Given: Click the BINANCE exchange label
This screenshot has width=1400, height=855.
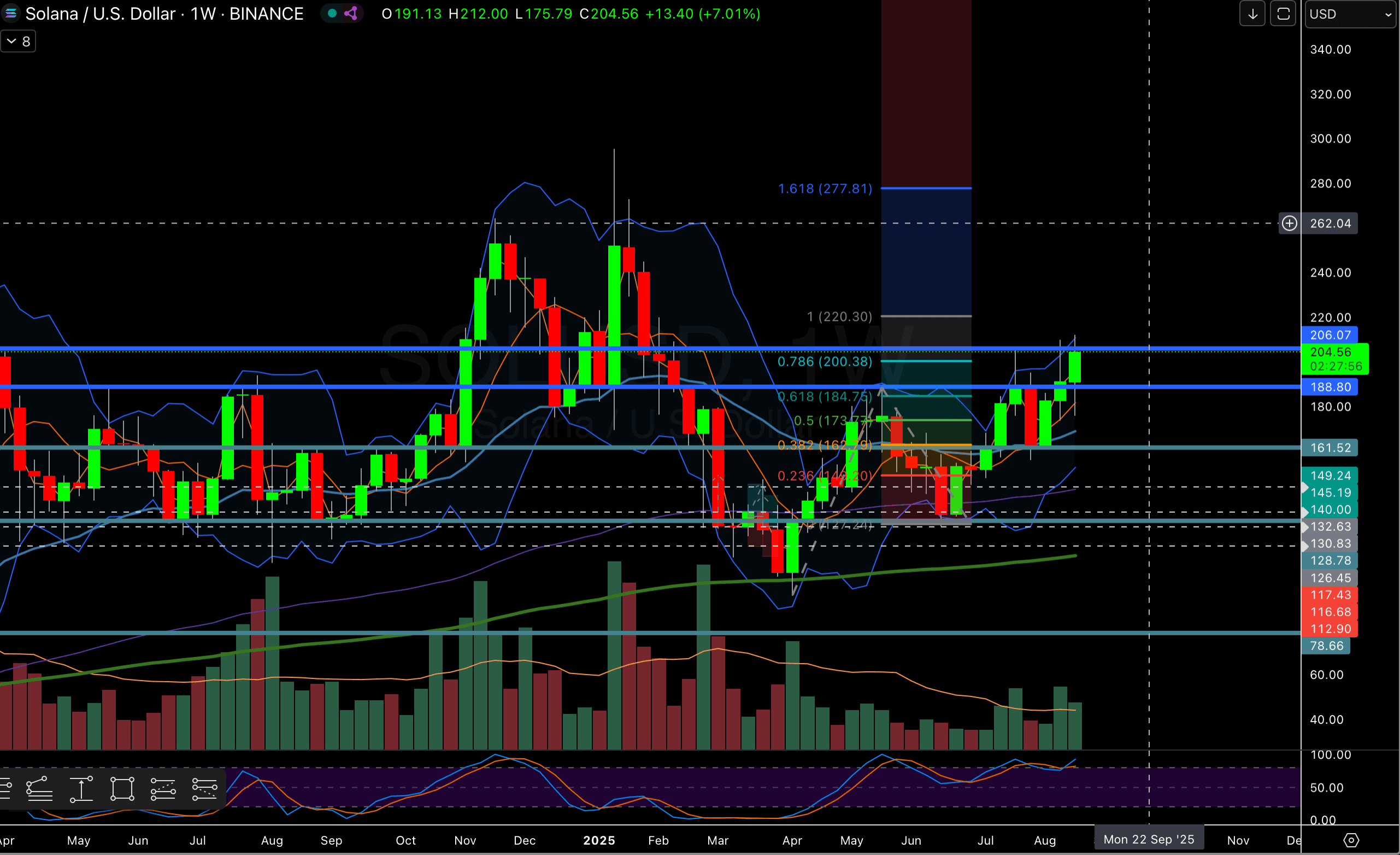Looking at the screenshot, I should point(266,14).
